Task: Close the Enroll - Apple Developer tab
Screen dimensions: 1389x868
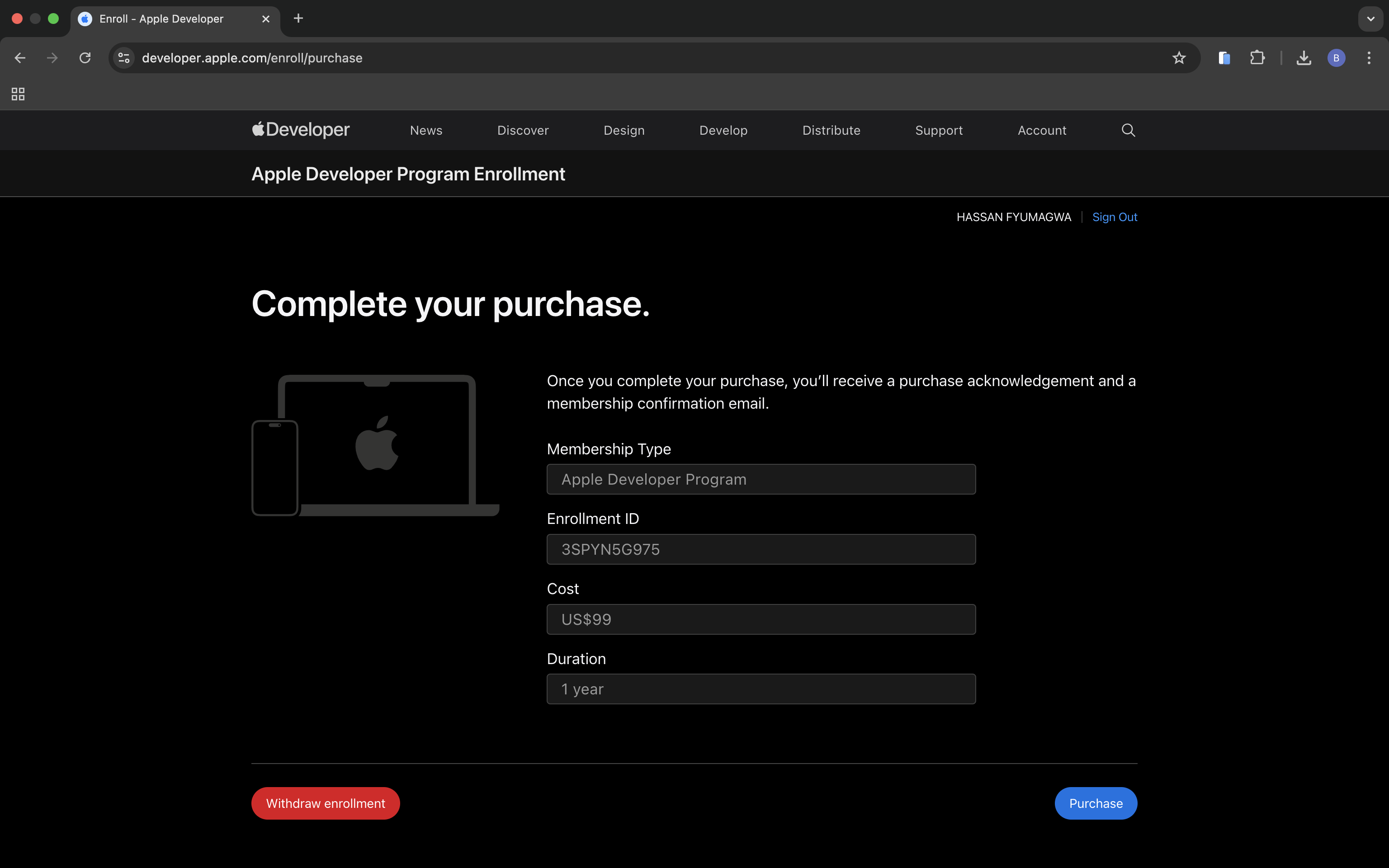Action: [266, 19]
